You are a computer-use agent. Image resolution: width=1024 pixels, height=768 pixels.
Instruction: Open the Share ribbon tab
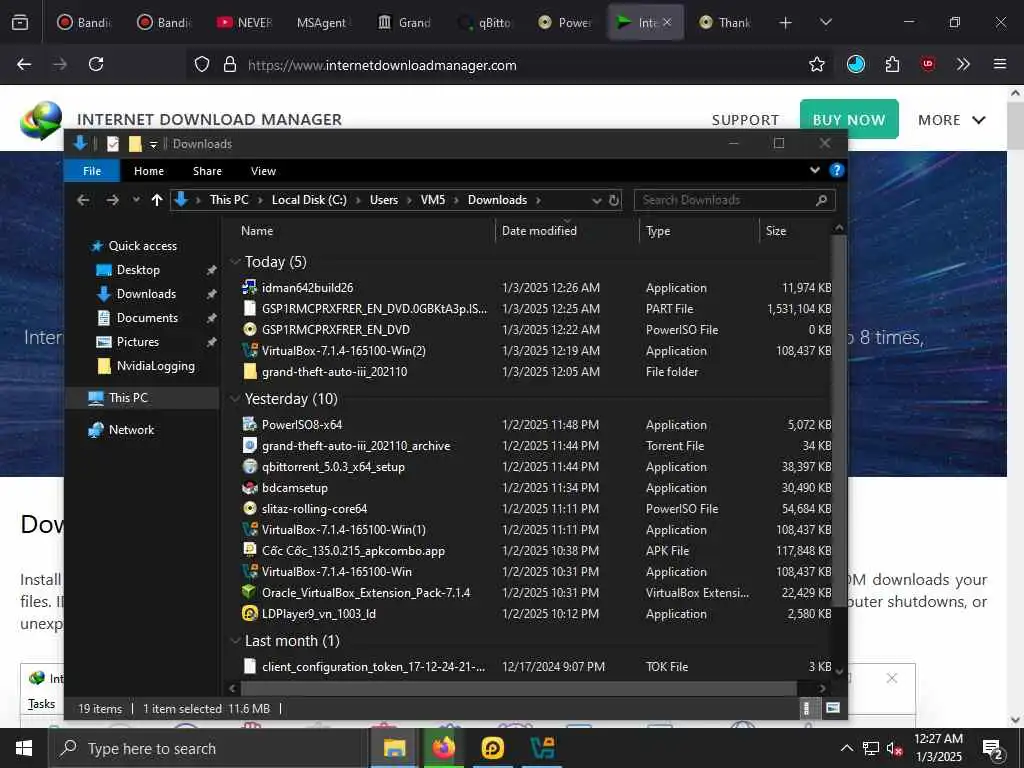(207, 171)
